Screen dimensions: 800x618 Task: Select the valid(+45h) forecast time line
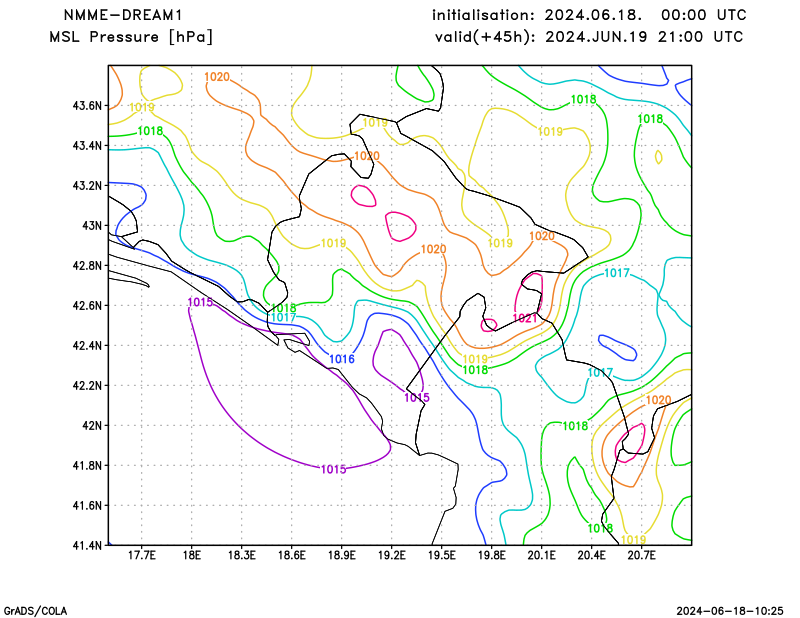pos(589,37)
